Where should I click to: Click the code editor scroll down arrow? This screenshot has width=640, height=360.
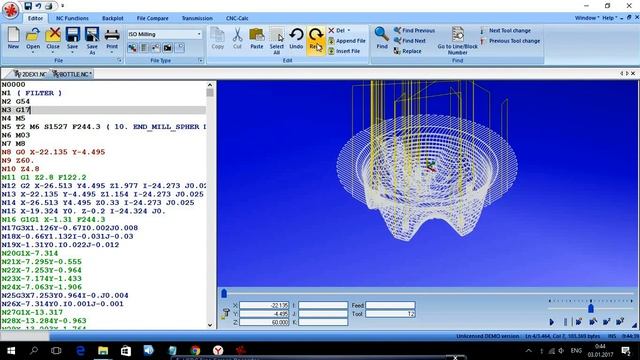point(210,325)
